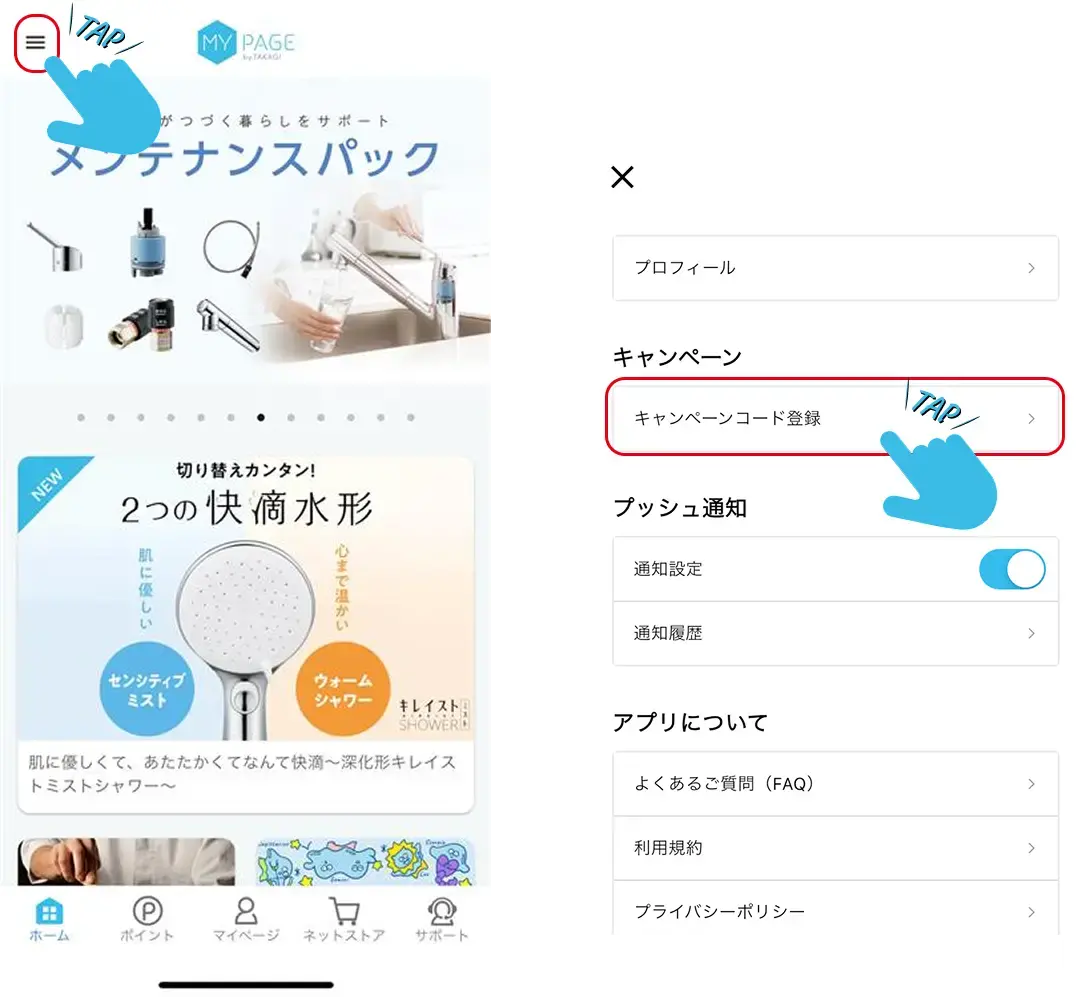The width and height of the screenshot is (1082, 997).
Task: Open the ポイント tab
Action: [147, 920]
